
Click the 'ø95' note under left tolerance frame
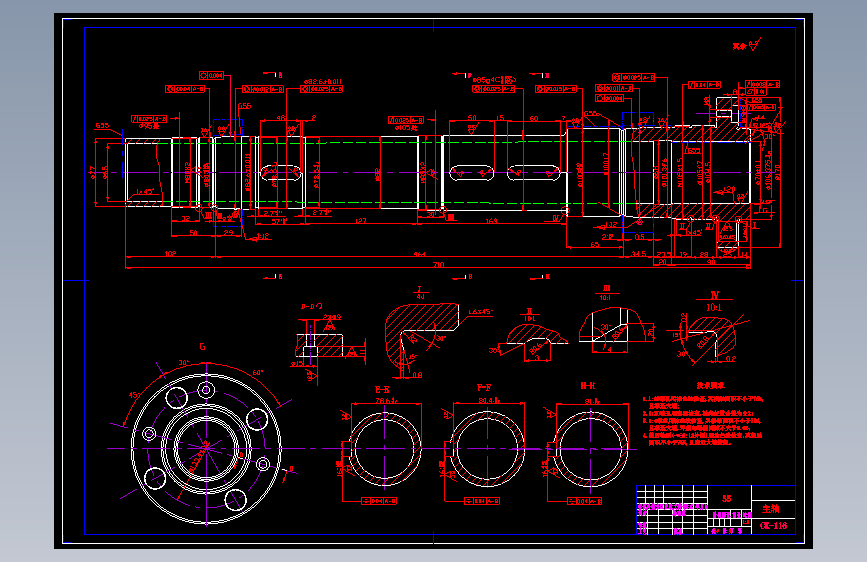[148, 126]
